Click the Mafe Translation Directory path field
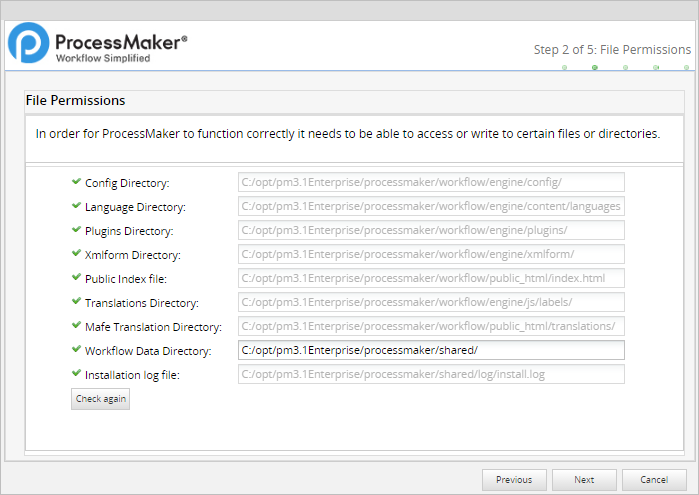The width and height of the screenshot is (699, 495). (431, 326)
